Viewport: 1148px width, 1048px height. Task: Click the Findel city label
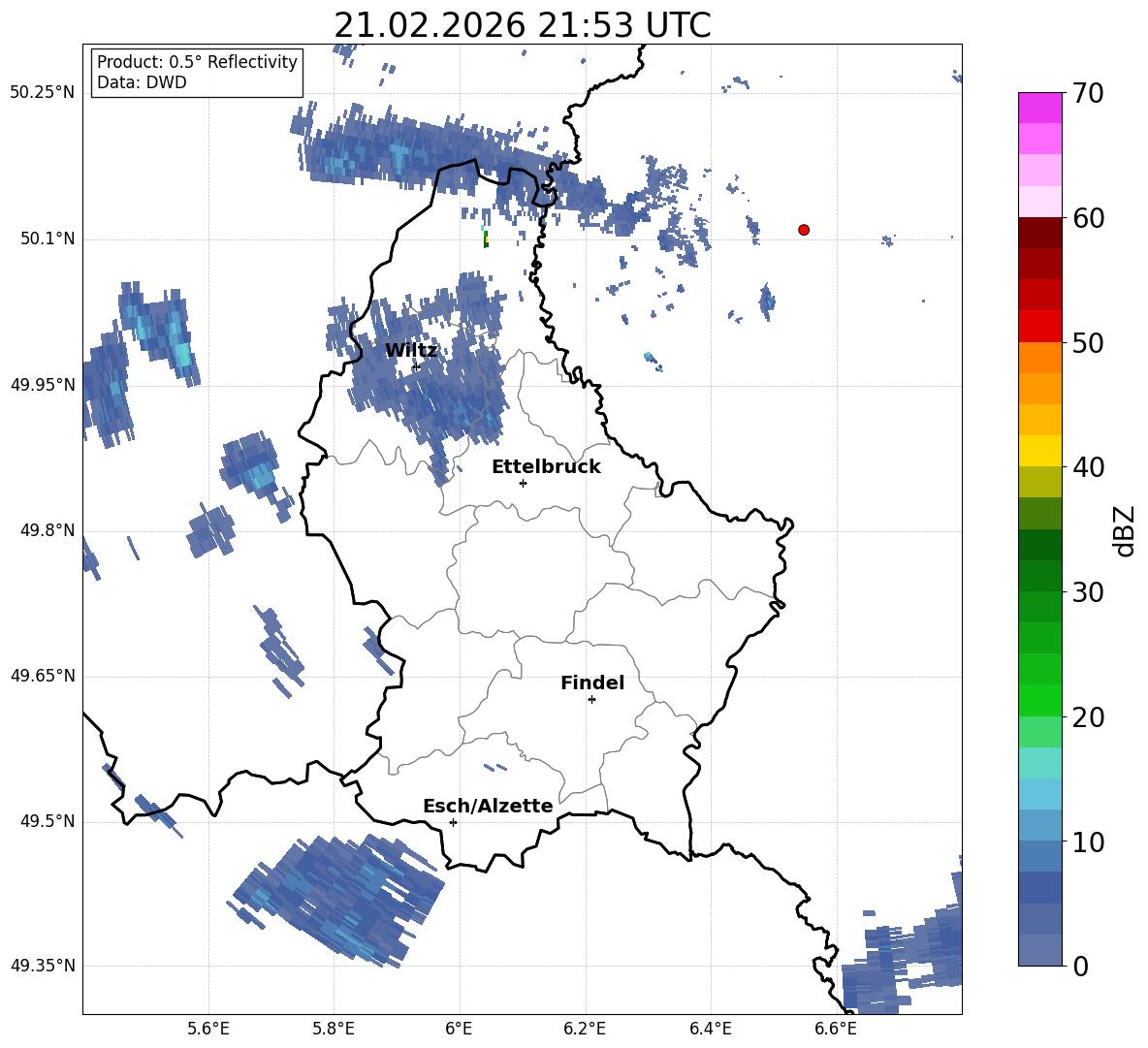(x=592, y=683)
